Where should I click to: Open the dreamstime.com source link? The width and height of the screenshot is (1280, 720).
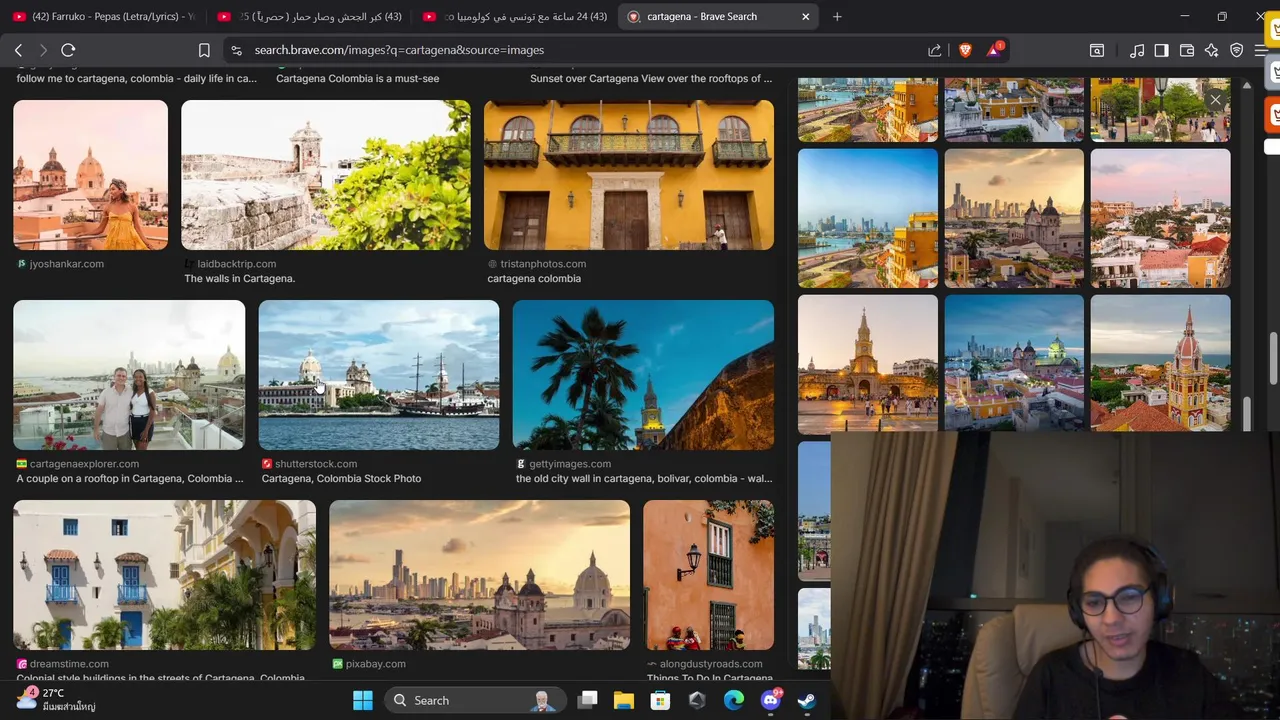[x=69, y=664]
